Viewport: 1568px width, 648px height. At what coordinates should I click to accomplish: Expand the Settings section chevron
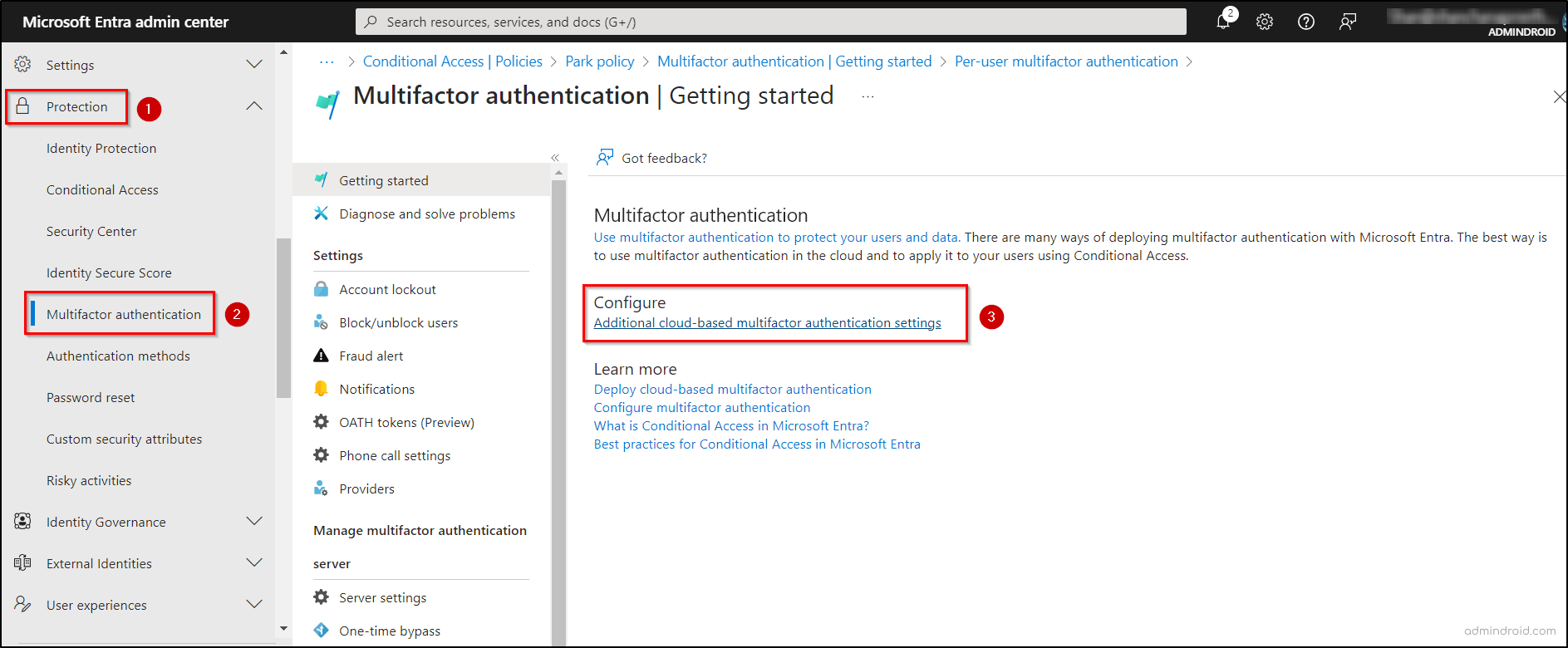(254, 65)
